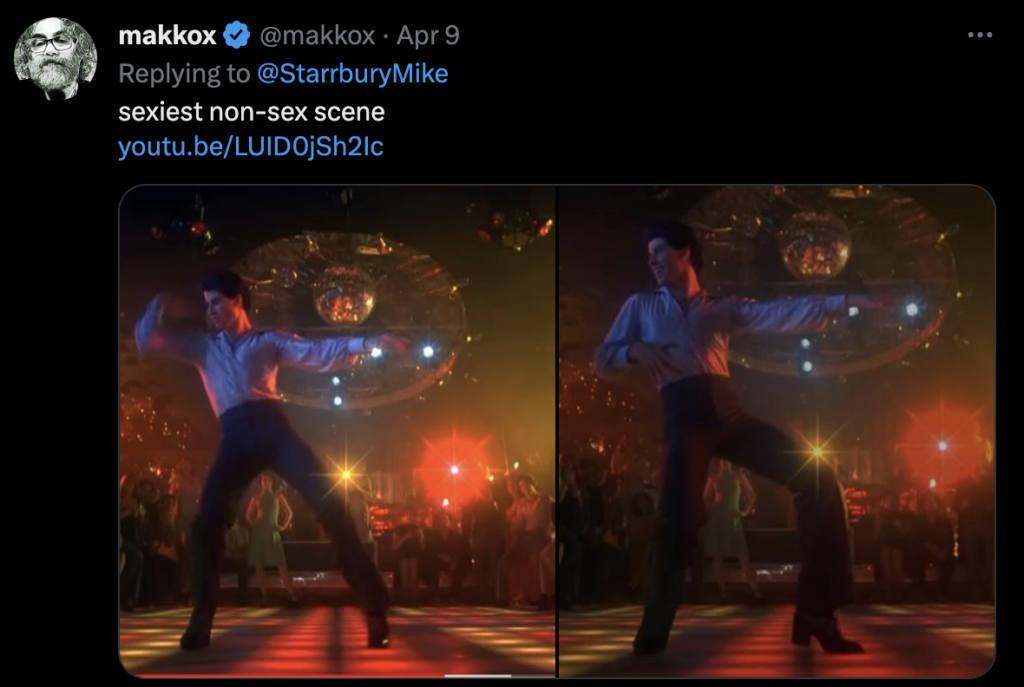Open the three-dot more options menu

pos(980,35)
